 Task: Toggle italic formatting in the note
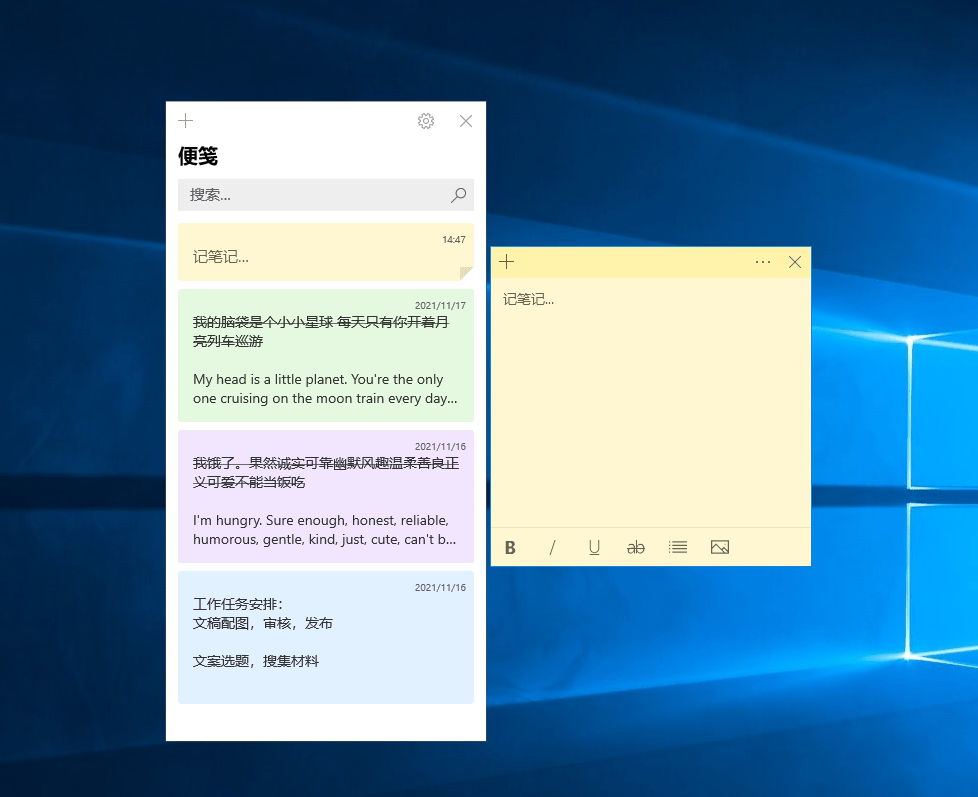click(552, 547)
